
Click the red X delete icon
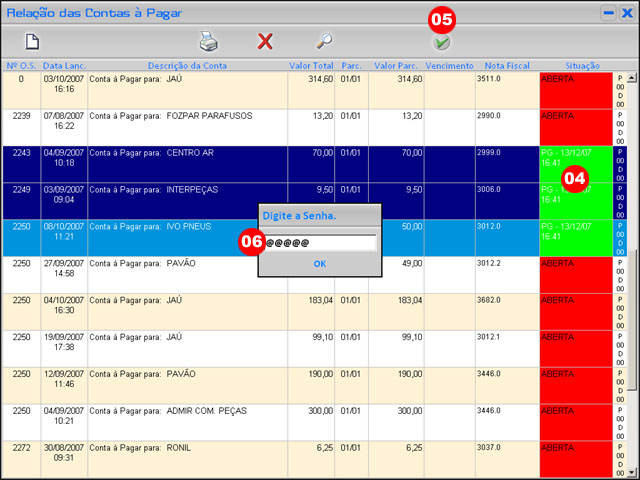(x=265, y=41)
